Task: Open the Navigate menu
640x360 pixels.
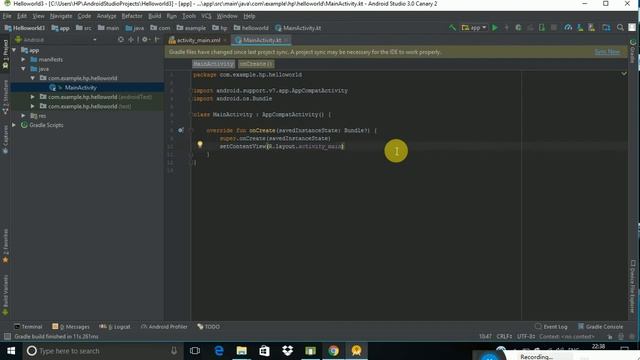Action: (x=61, y=16)
